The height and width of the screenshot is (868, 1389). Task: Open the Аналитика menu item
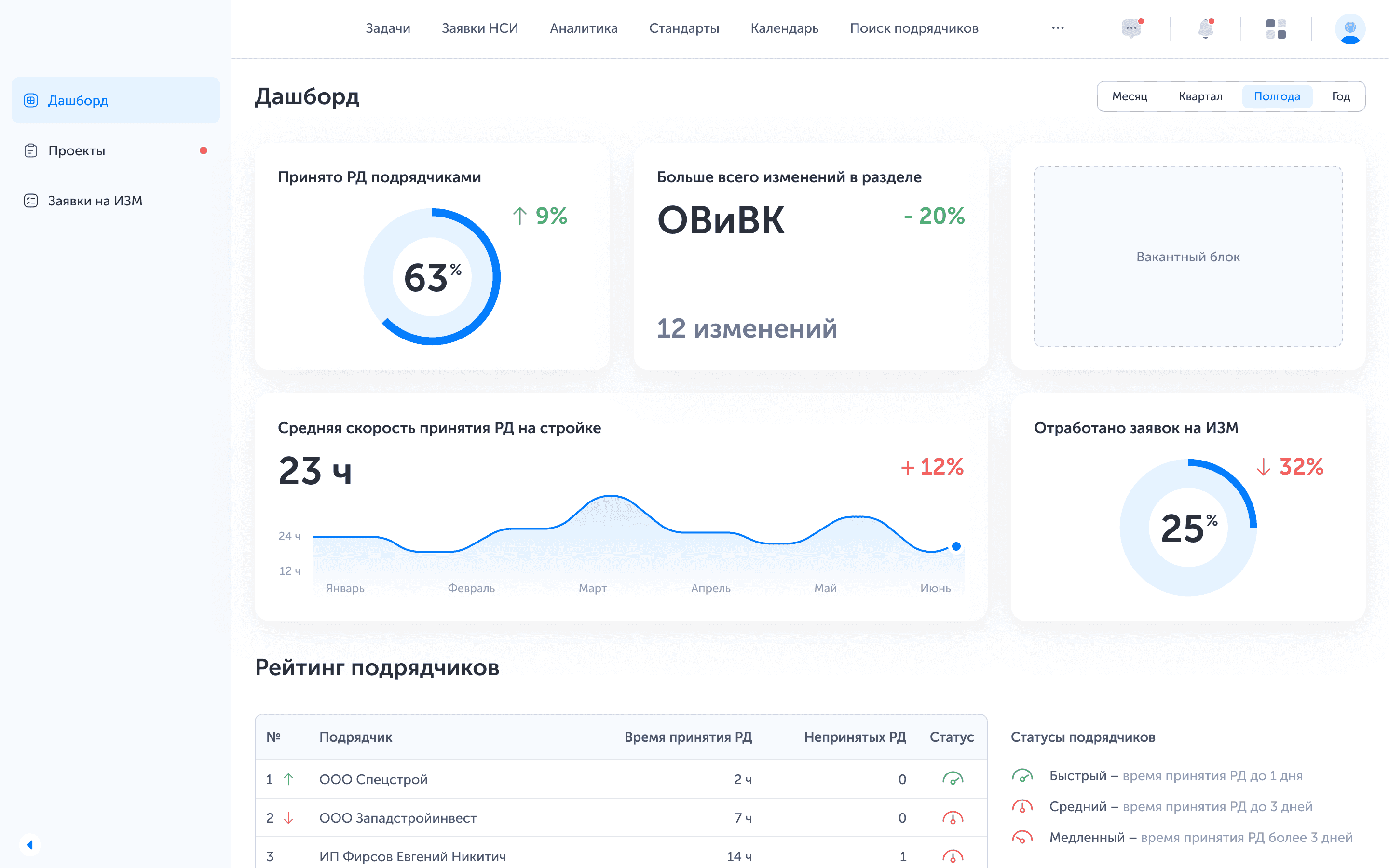pyautogui.click(x=583, y=28)
